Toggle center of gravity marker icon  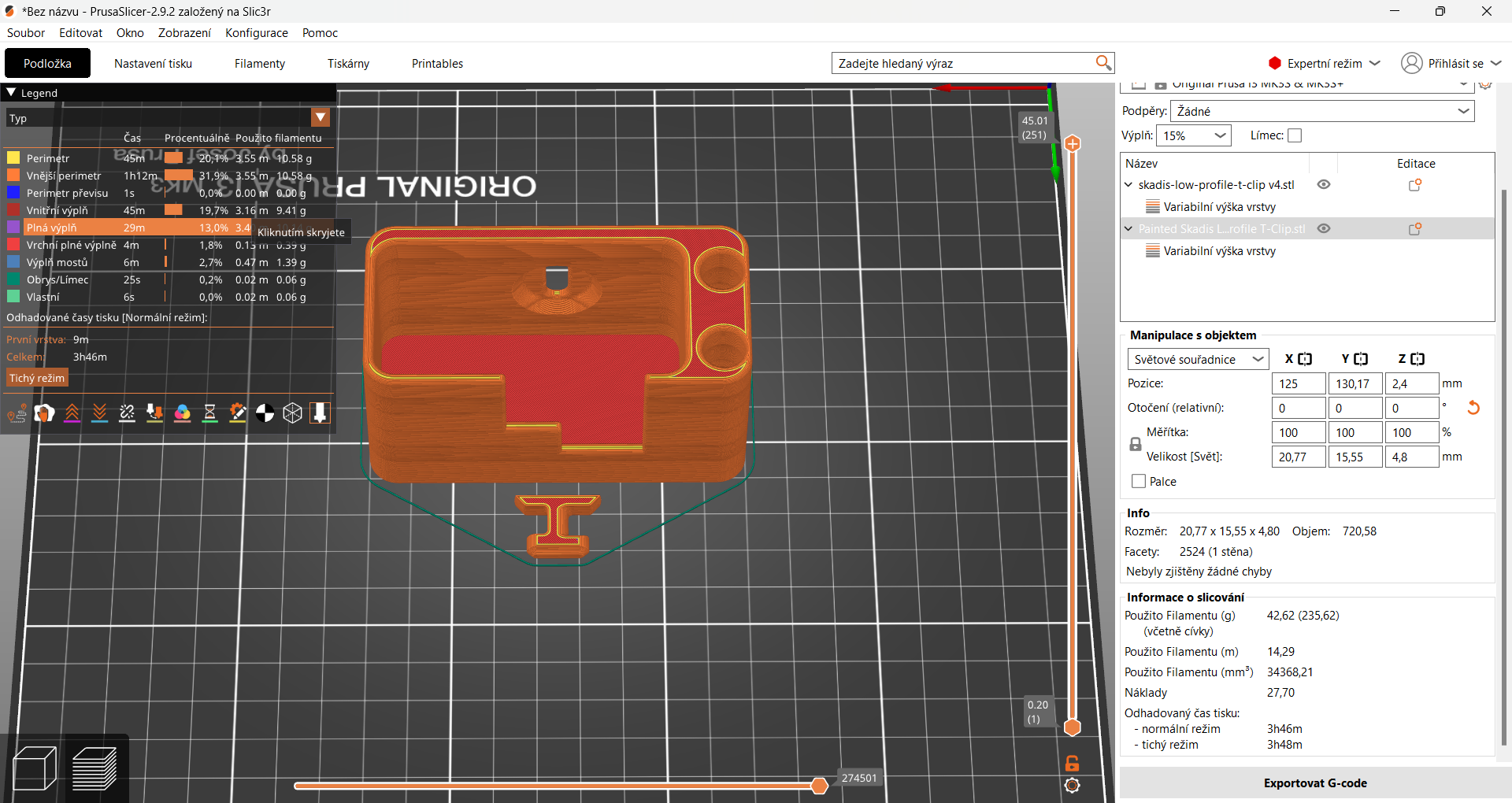(265, 413)
